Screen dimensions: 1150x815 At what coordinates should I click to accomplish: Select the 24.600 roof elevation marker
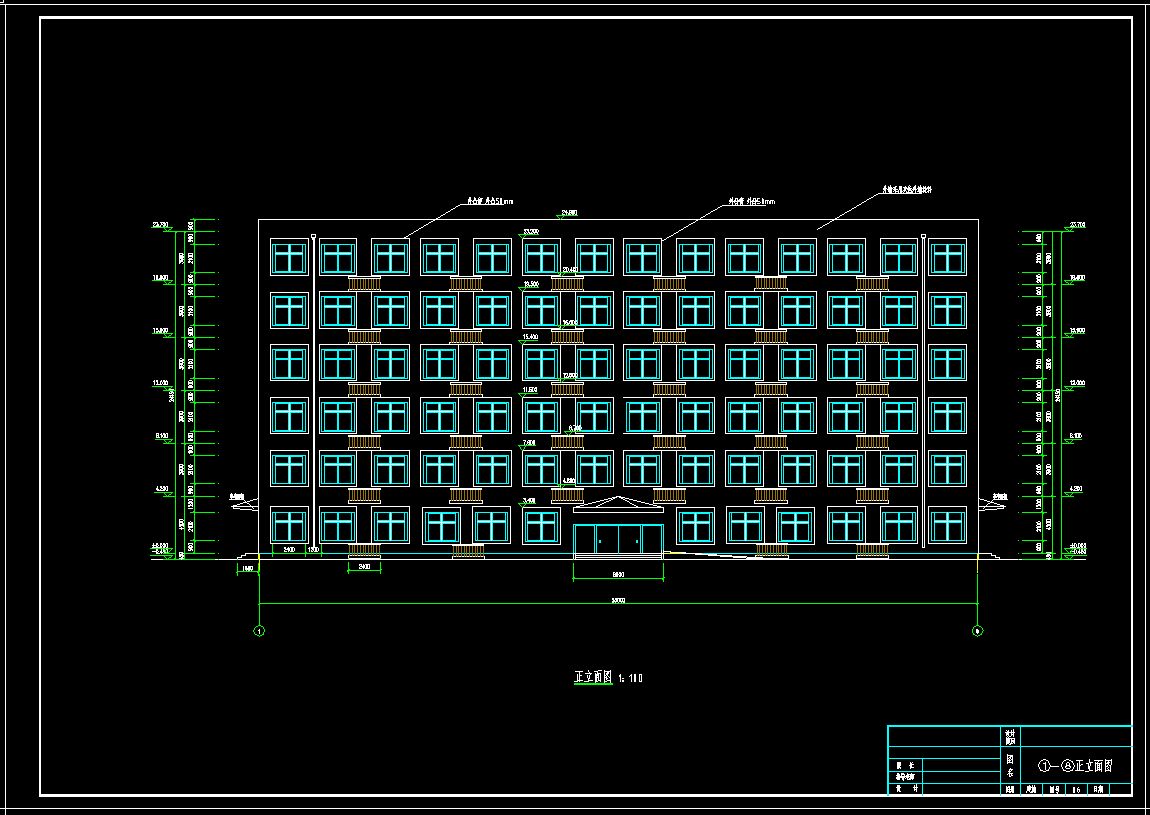pyautogui.click(x=571, y=213)
